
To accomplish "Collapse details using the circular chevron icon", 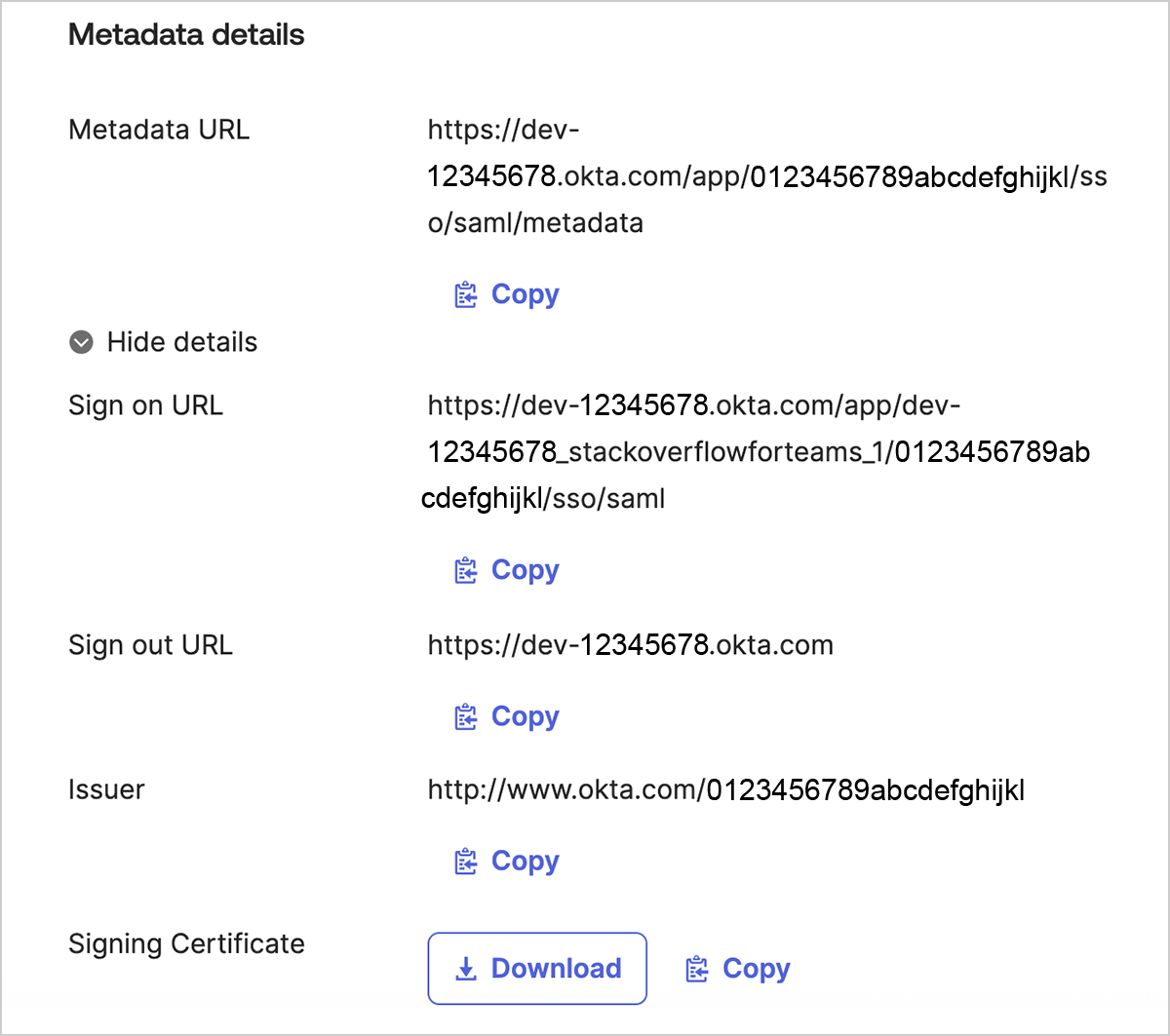I will point(82,342).
